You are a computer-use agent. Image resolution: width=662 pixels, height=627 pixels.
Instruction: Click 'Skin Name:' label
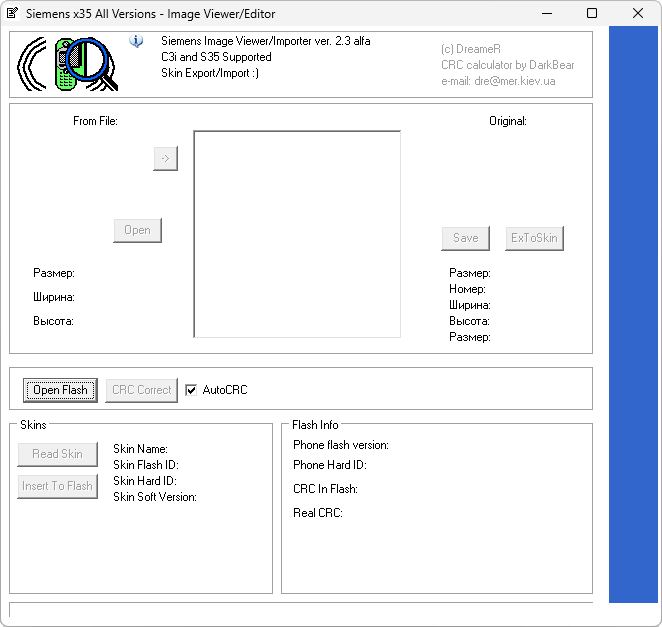(x=141, y=449)
